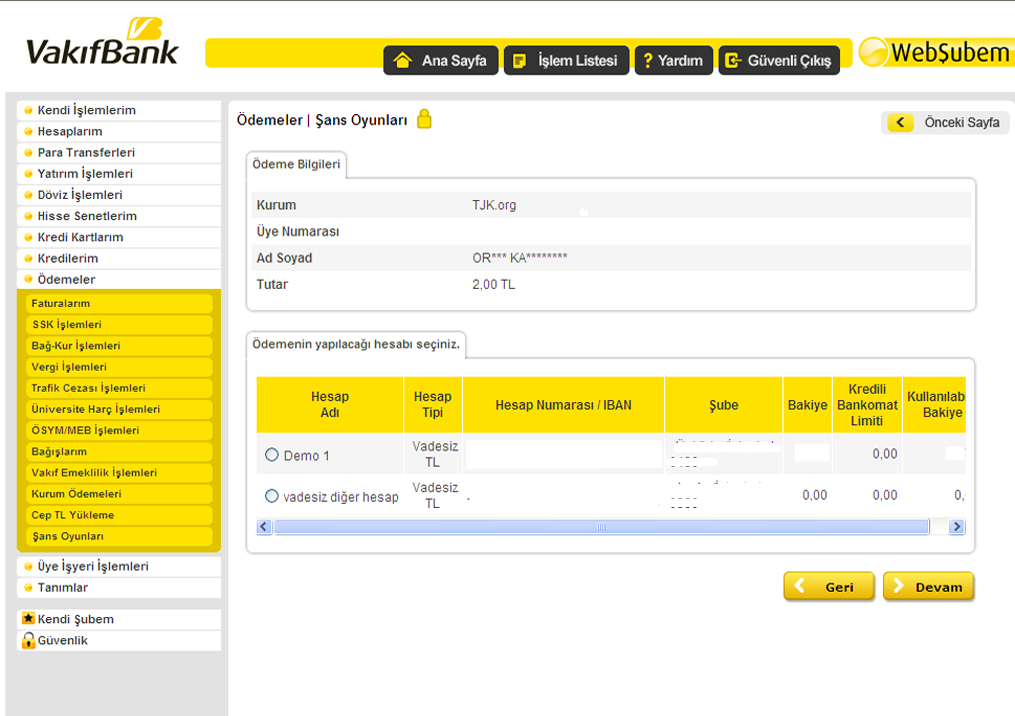Image resolution: width=1015 pixels, height=716 pixels.
Task: Open SSK İşlemleri submenu item
Action: (119, 325)
